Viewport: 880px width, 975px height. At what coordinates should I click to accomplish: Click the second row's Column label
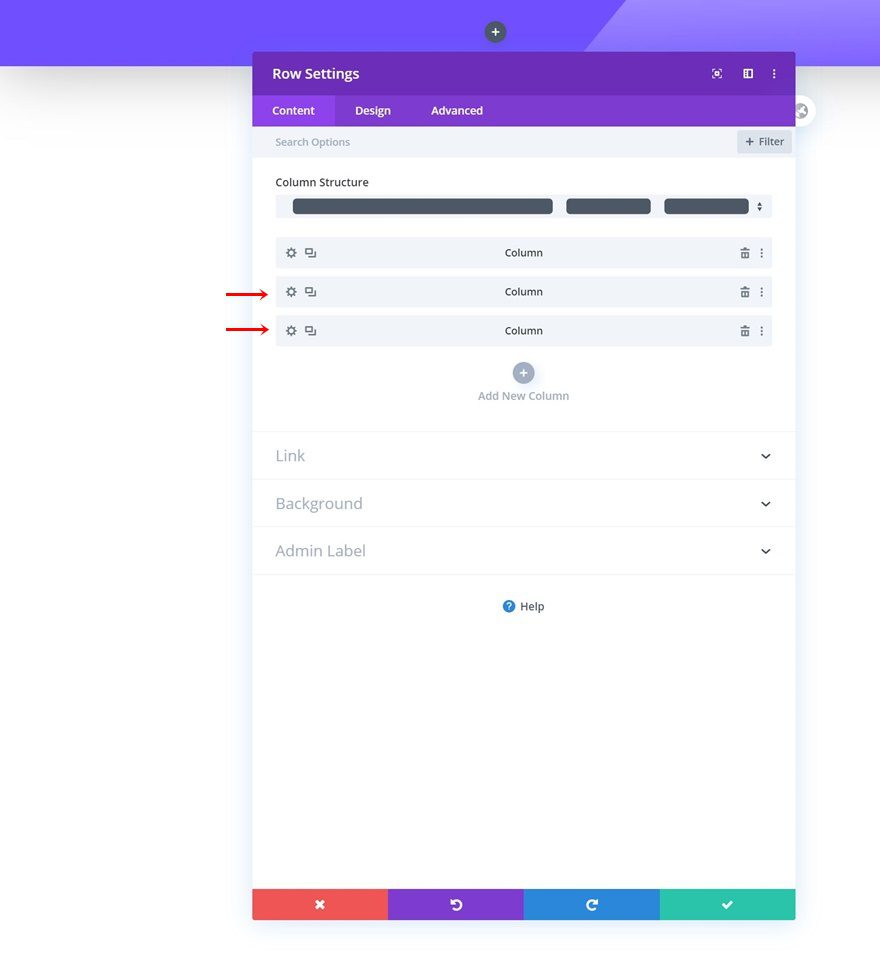[x=524, y=292]
